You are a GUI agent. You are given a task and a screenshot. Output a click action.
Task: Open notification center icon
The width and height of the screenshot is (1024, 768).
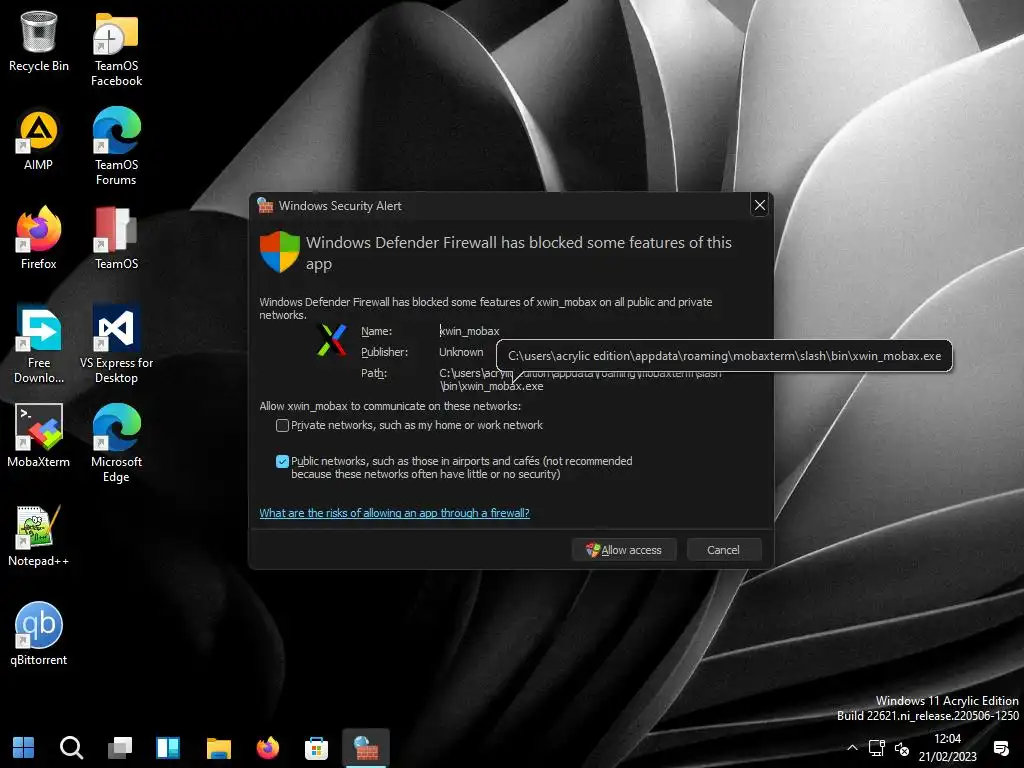(x=1000, y=748)
